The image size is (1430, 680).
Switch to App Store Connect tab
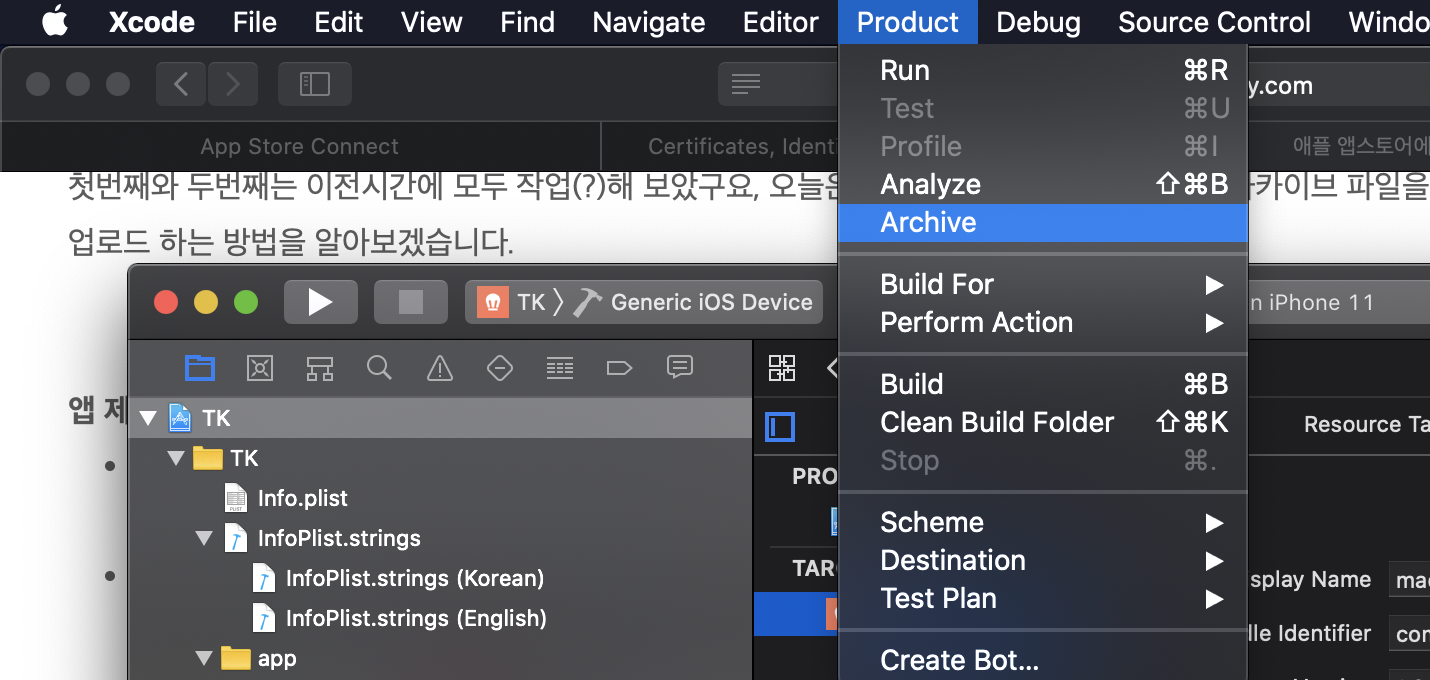tap(300, 146)
